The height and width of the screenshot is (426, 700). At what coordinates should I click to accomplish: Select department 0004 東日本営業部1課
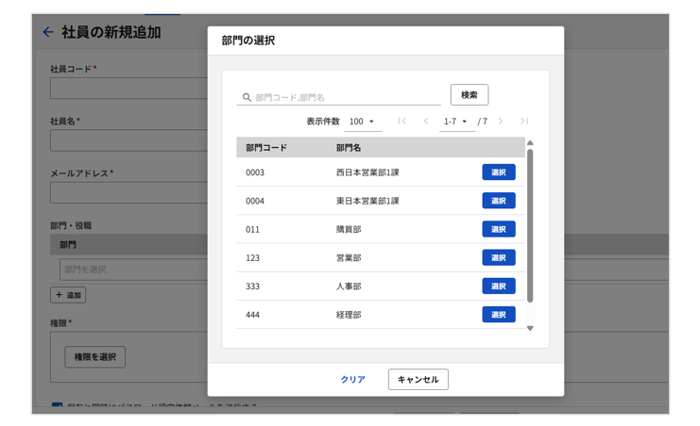pos(499,200)
